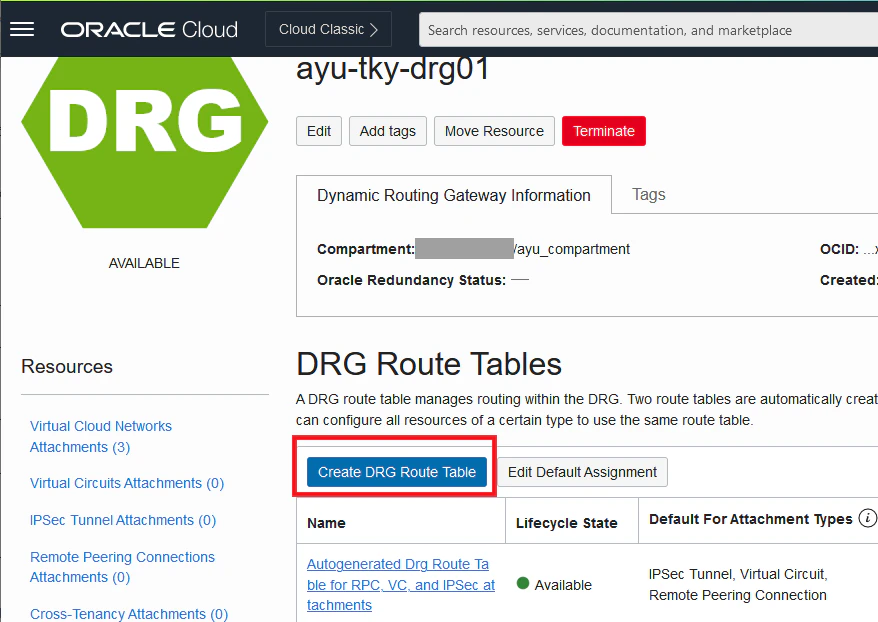Viewport: 878px width, 622px height.
Task: Click the green DRG hexagon icon
Action: pos(144,142)
